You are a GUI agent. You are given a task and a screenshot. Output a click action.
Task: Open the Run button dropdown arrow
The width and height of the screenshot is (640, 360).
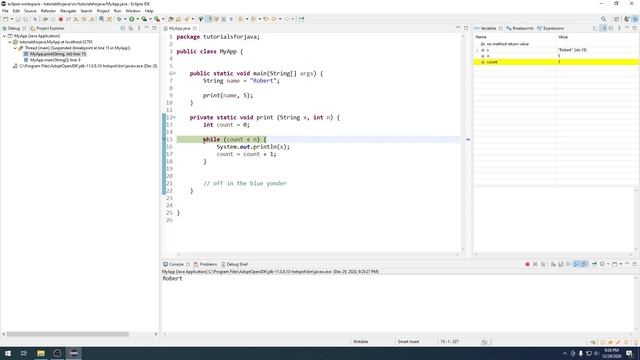138,19
